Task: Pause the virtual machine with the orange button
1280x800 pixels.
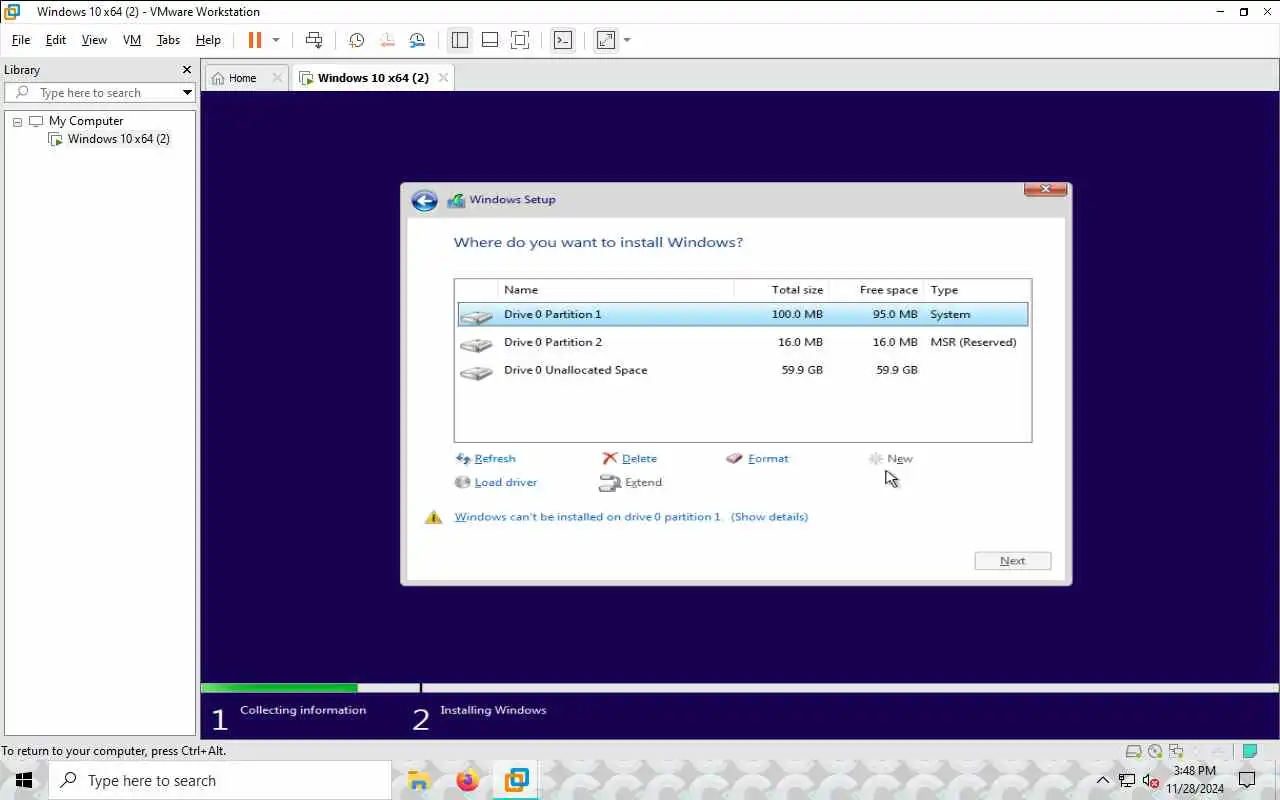Action: coord(254,40)
